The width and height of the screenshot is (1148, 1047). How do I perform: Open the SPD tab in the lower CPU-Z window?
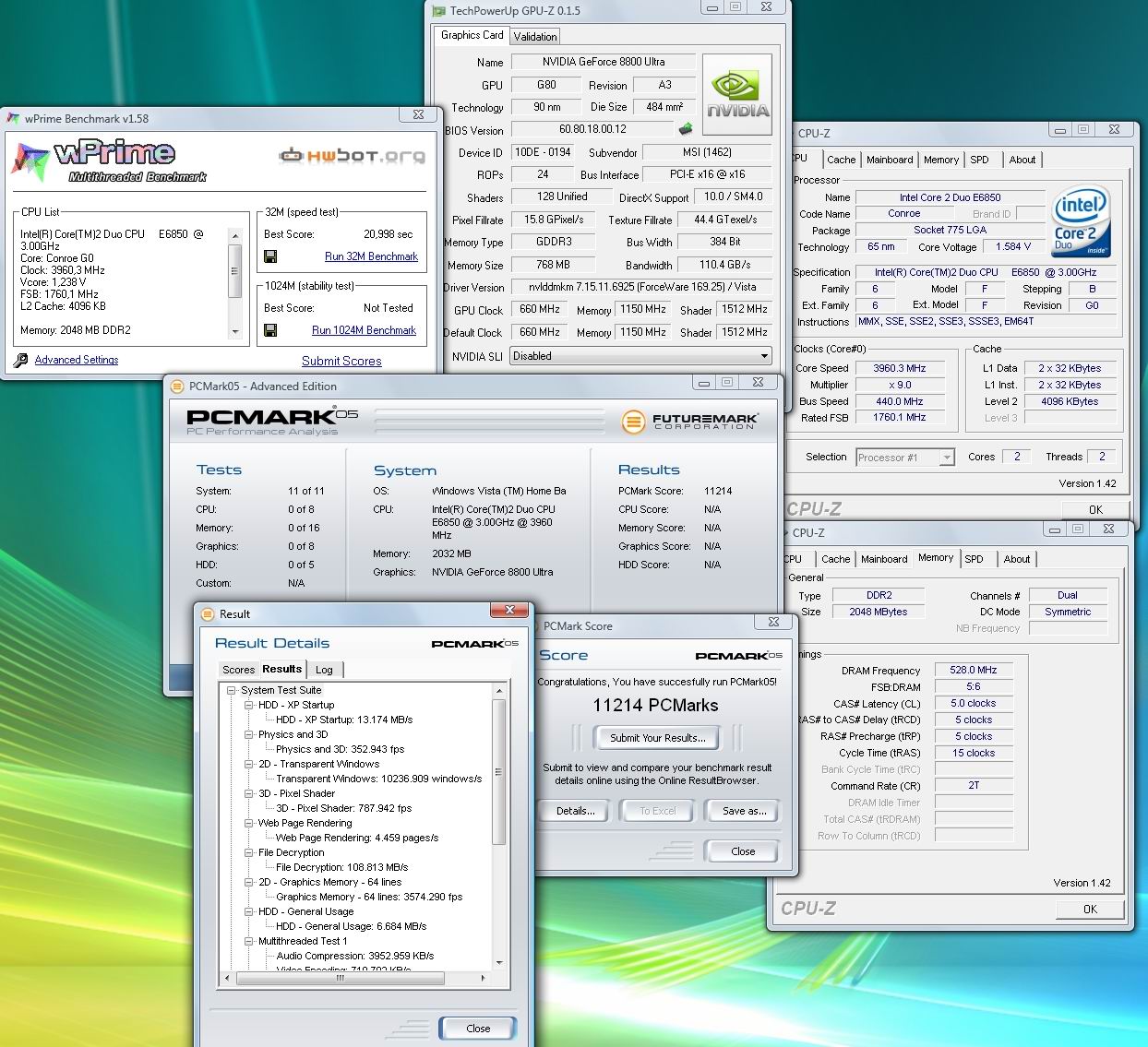[974, 559]
